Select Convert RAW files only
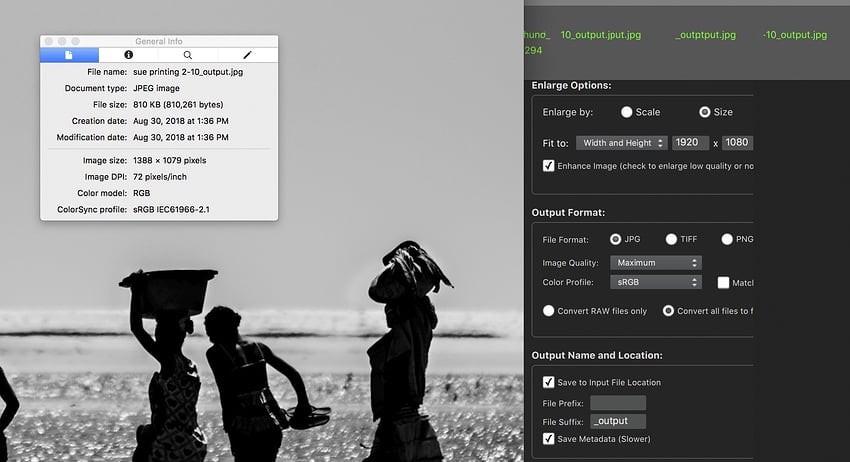 pyautogui.click(x=548, y=311)
